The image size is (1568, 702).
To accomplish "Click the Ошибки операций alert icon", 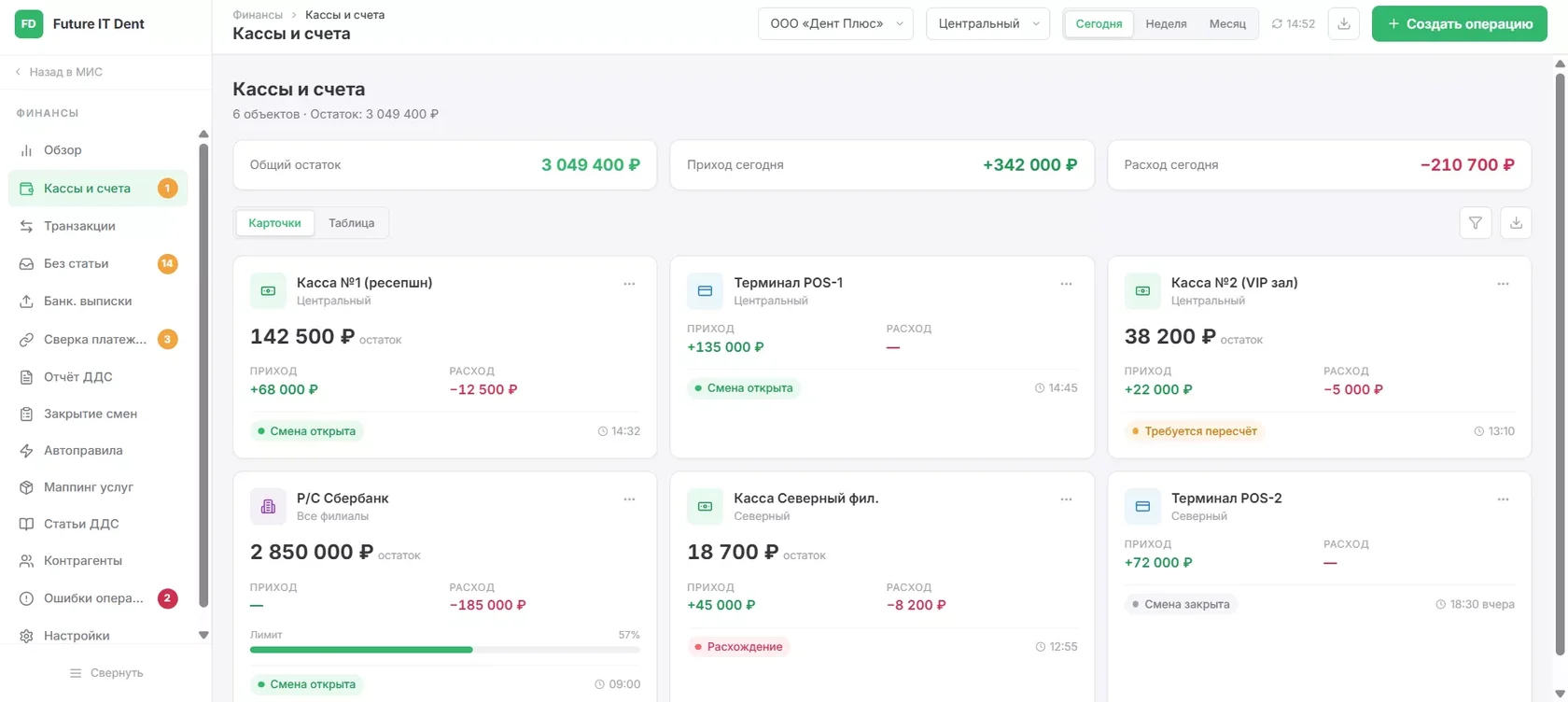I will [x=27, y=598].
